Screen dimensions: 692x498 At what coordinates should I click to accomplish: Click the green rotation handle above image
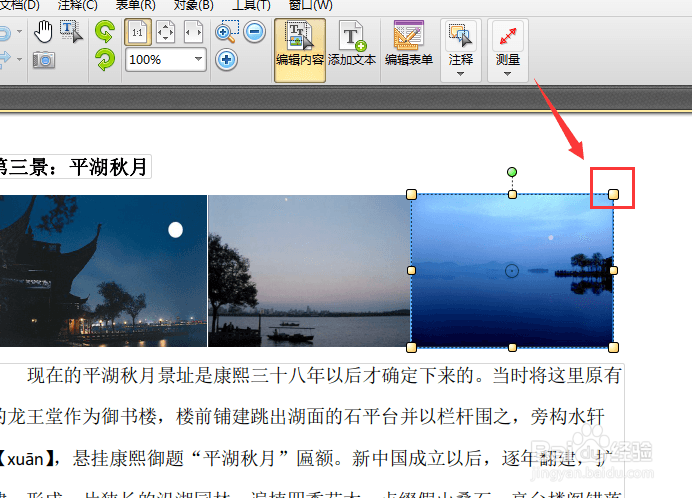coord(512,172)
